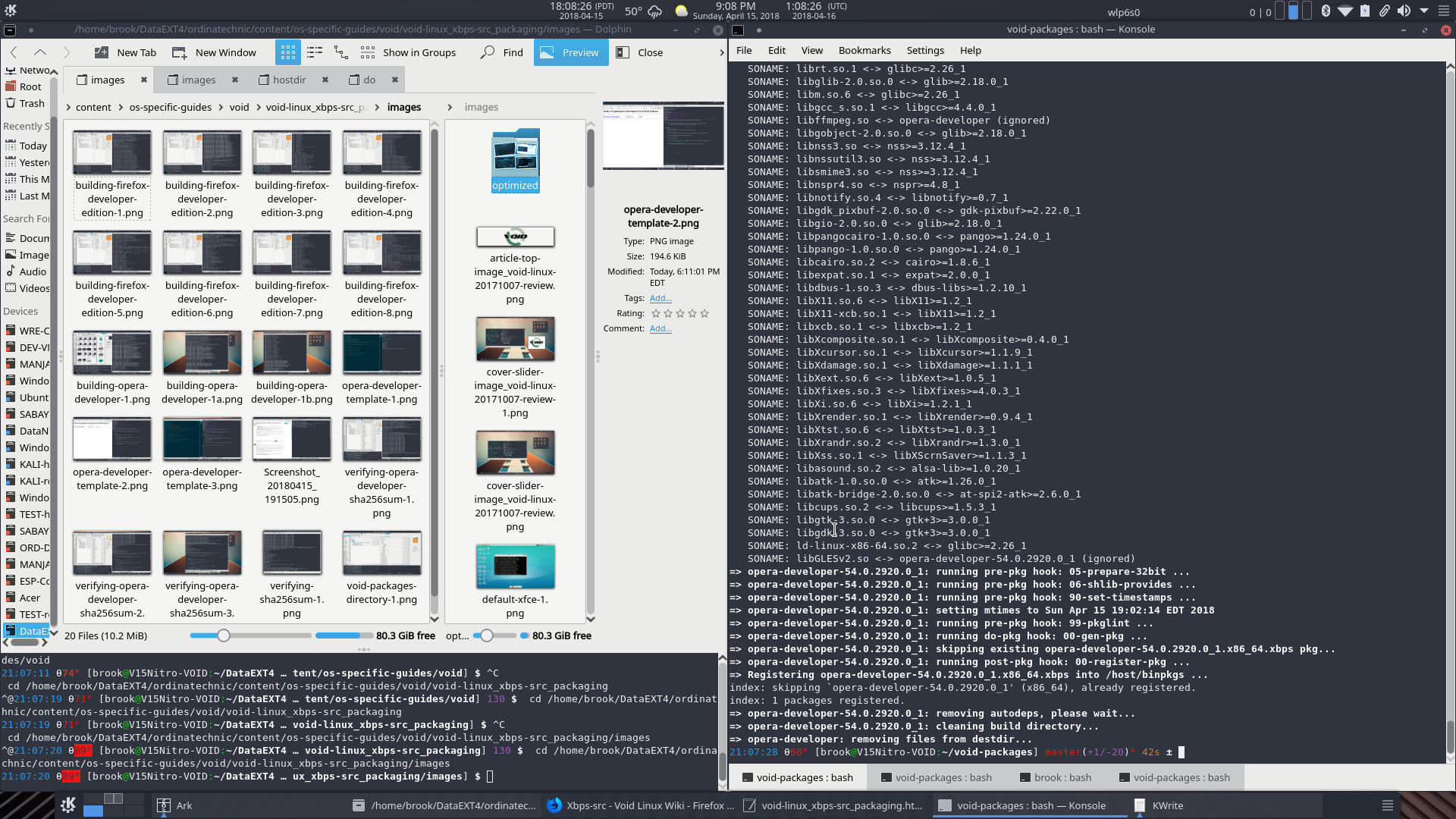The width and height of the screenshot is (1456, 819).
Task: Expand the Dolphin toolbar overflow arrow
Action: (721, 52)
